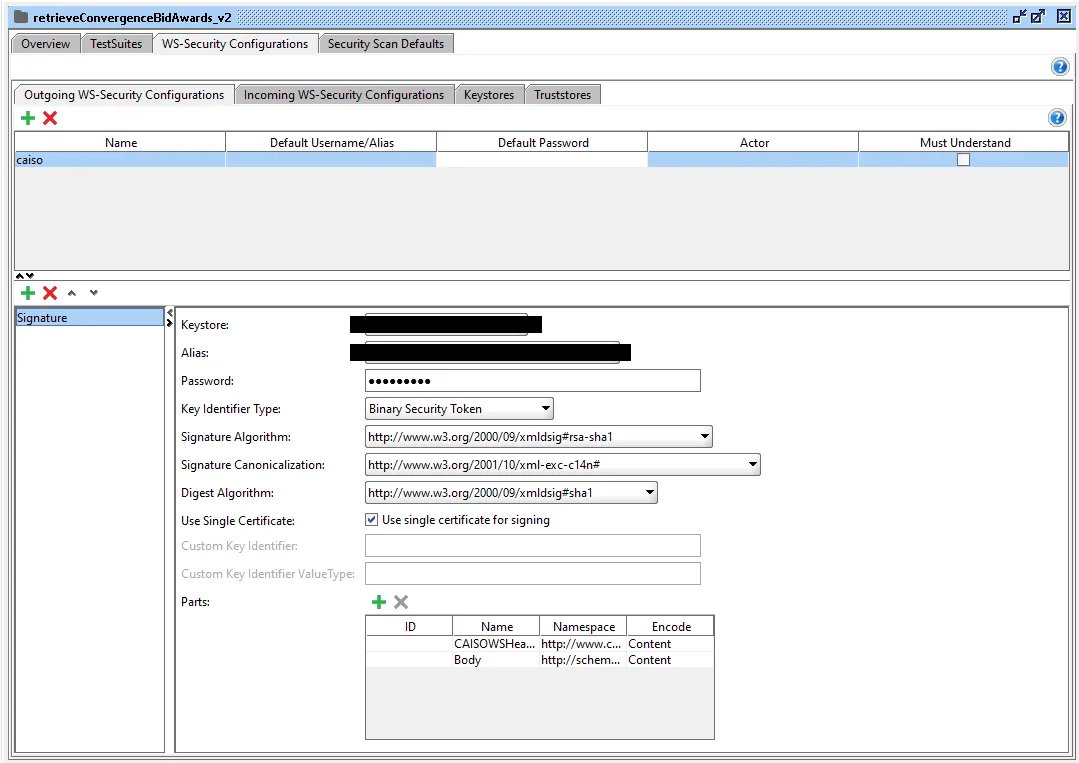Switch to the Overview tab

(x=45, y=43)
